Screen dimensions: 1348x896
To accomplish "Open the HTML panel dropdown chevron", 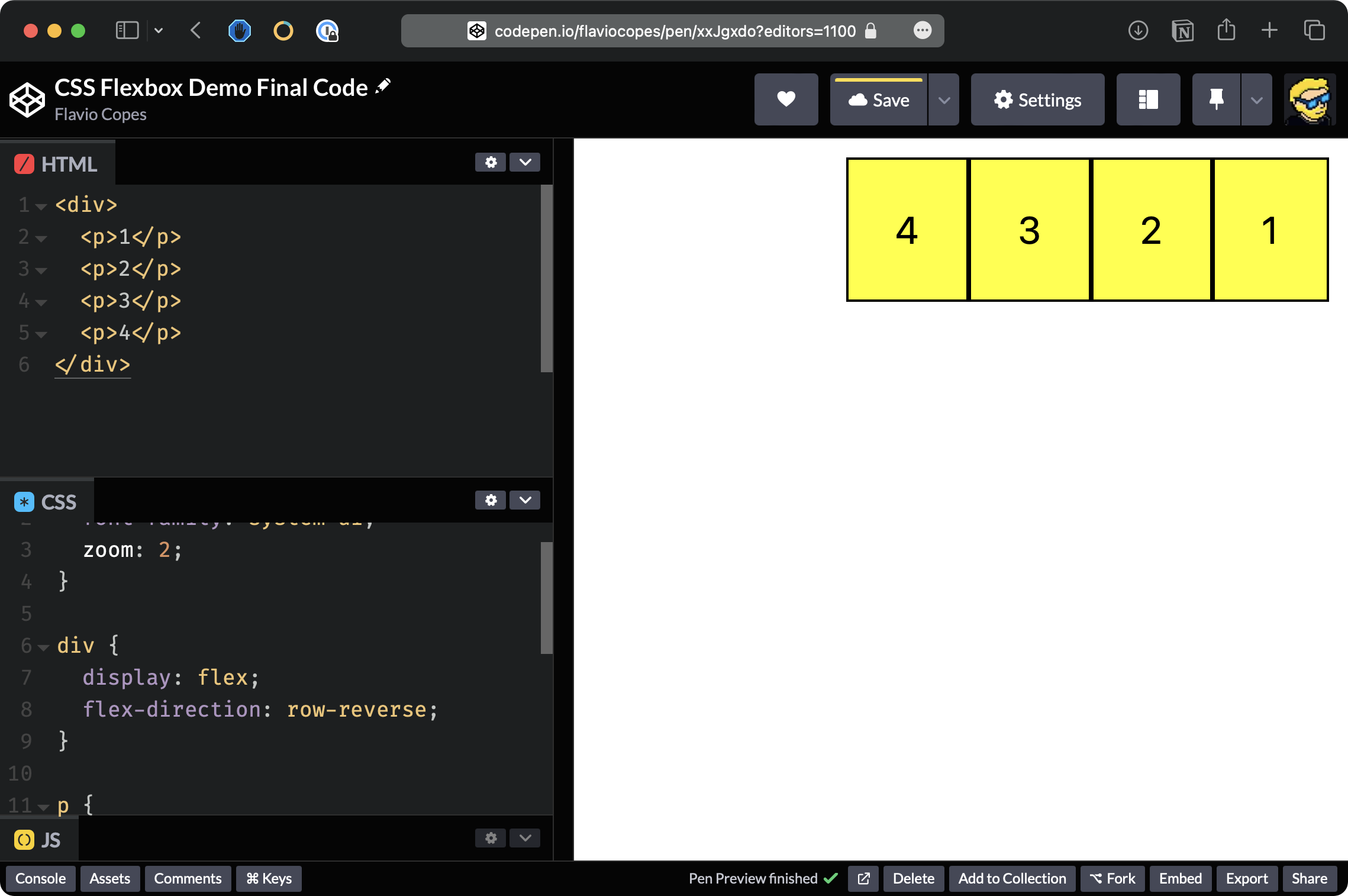I will tap(525, 162).
